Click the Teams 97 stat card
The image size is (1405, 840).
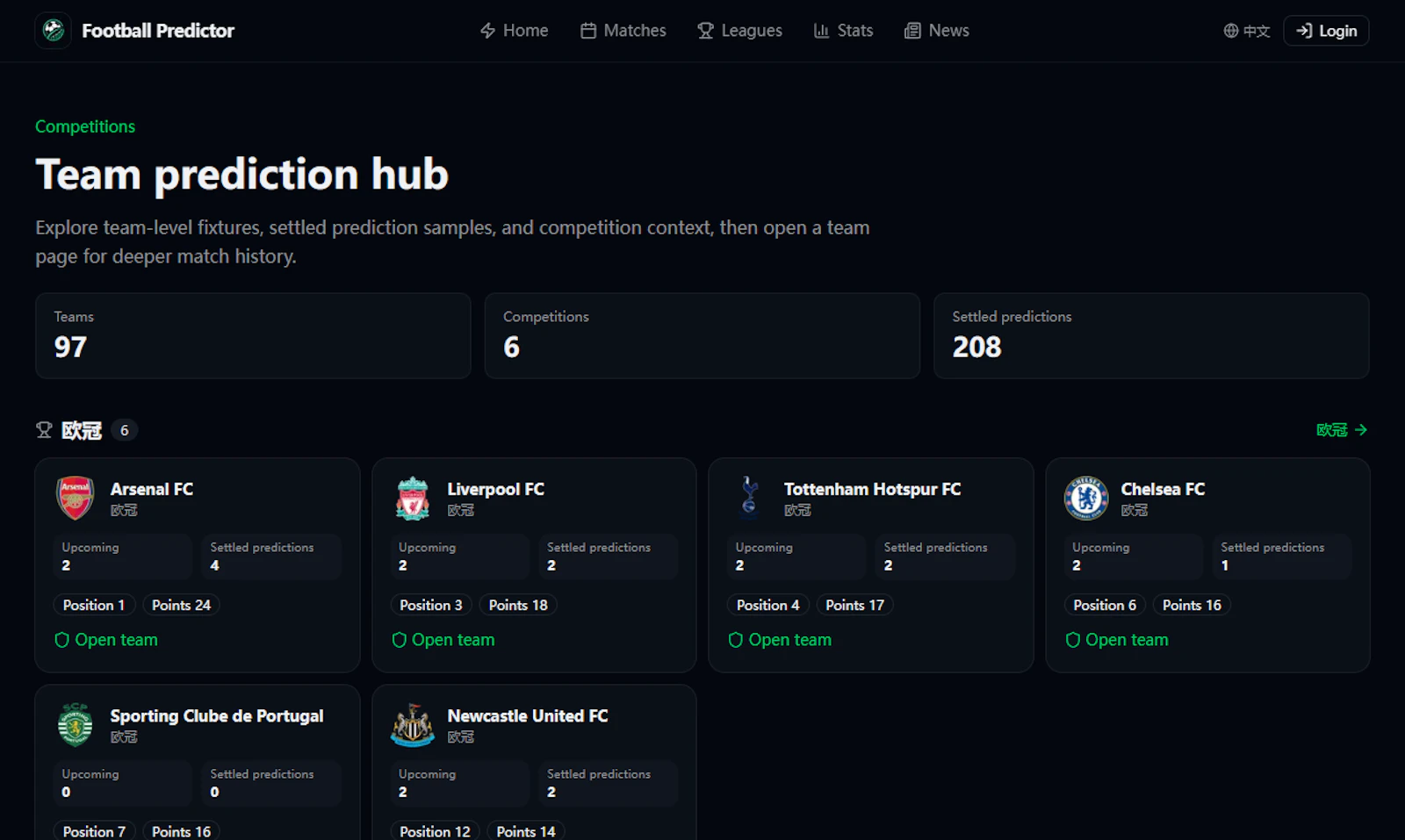coord(253,335)
